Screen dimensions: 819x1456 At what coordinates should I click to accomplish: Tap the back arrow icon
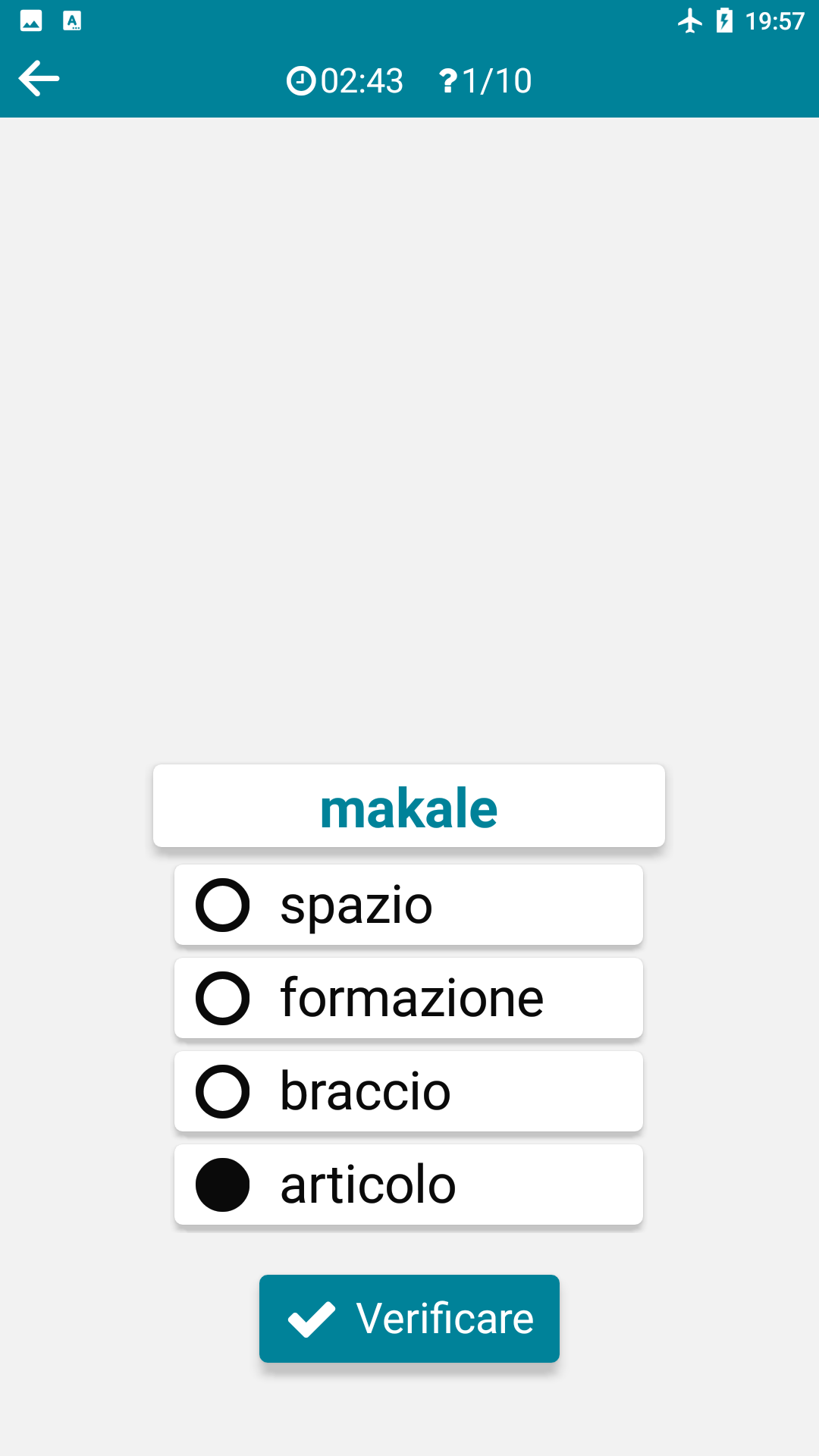tap(39, 79)
